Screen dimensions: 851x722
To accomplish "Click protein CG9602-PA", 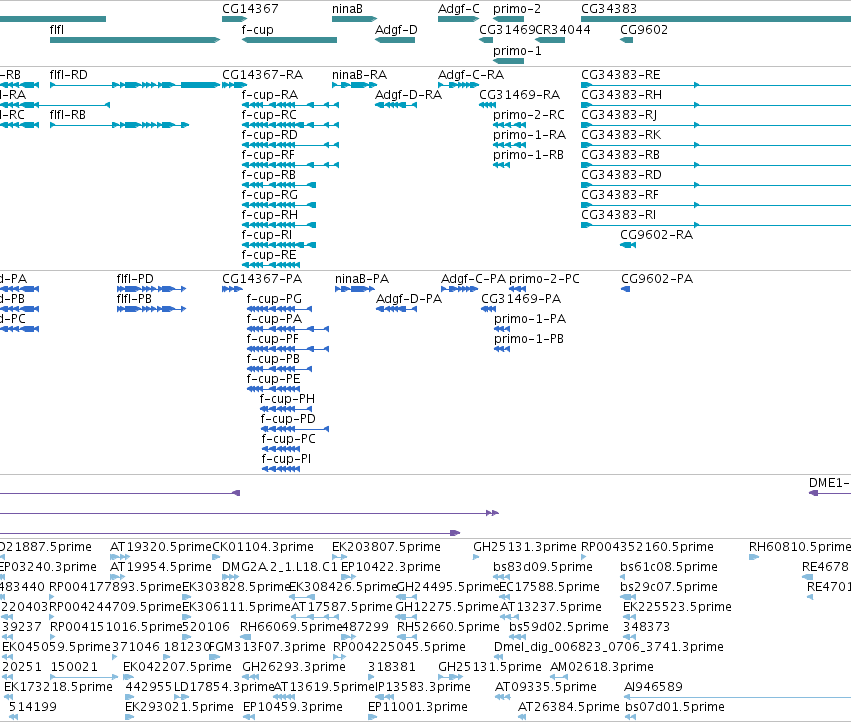I will (x=657, y=278).
